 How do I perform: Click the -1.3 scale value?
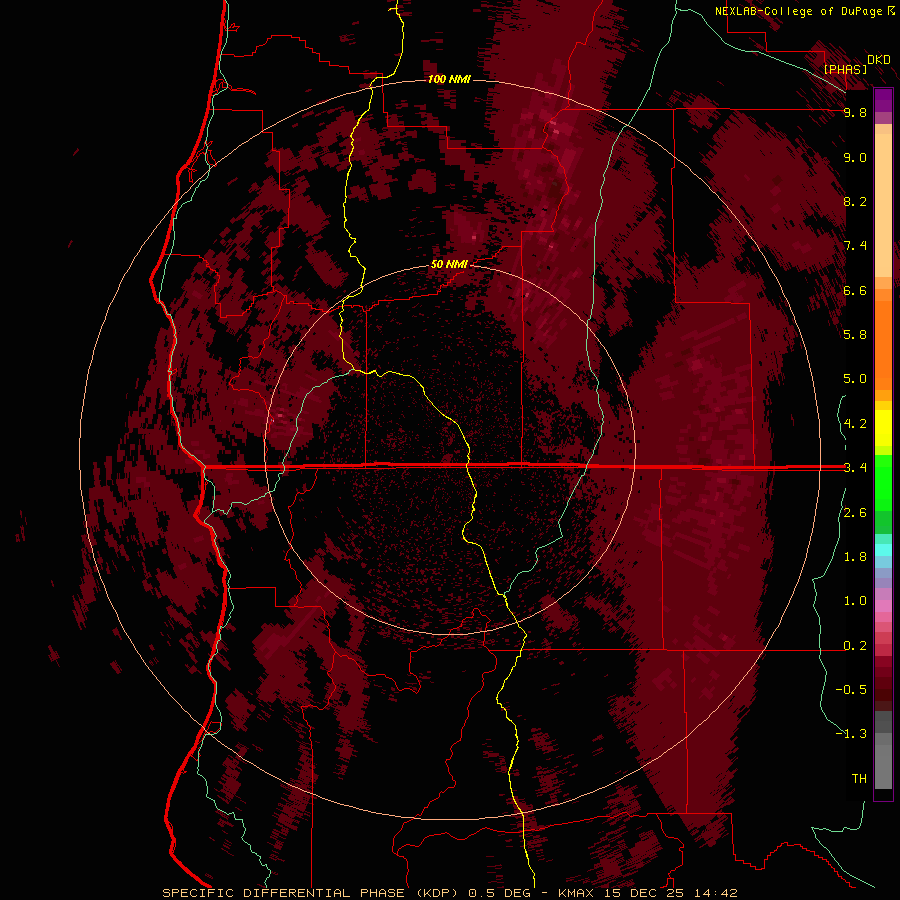click(851, 734)
